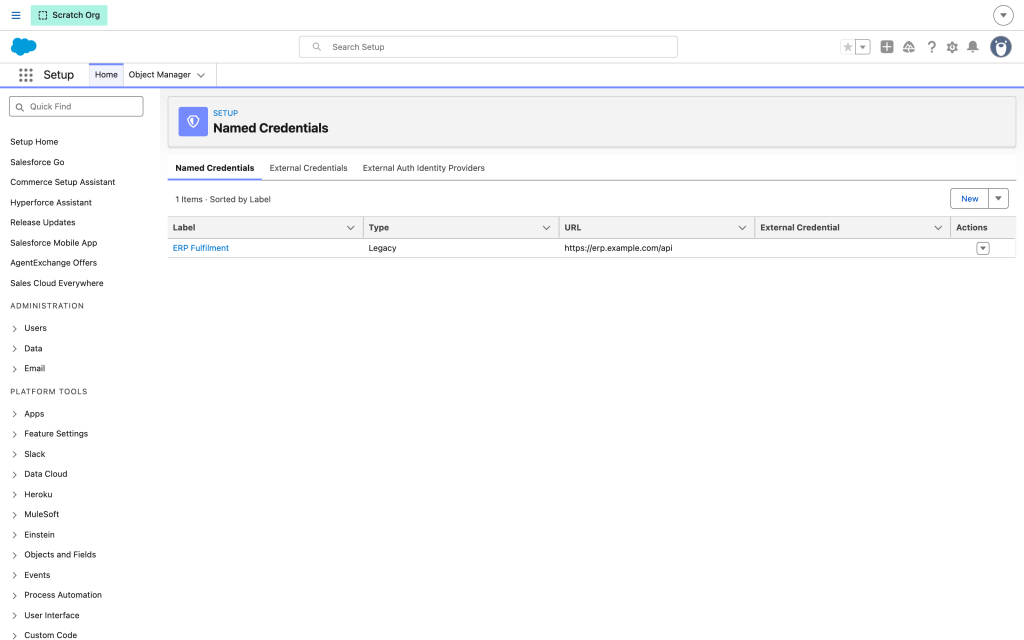The height and width of the screenshot is (640, 1024).
Task: Expand the MuleSoft tree node
Action: [x=14, y=515]
